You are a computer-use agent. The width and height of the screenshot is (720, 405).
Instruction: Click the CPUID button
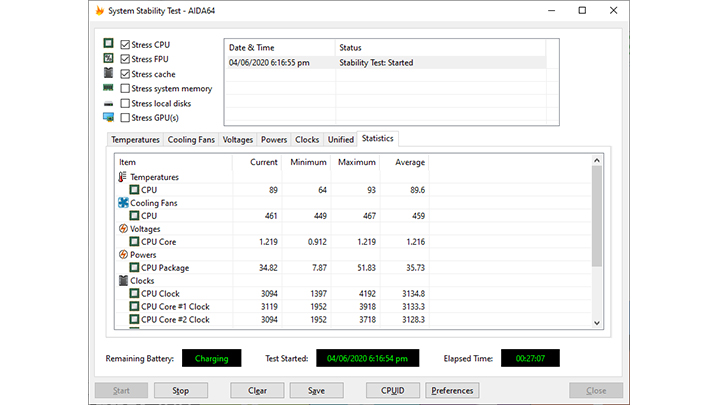click(393, 390)
